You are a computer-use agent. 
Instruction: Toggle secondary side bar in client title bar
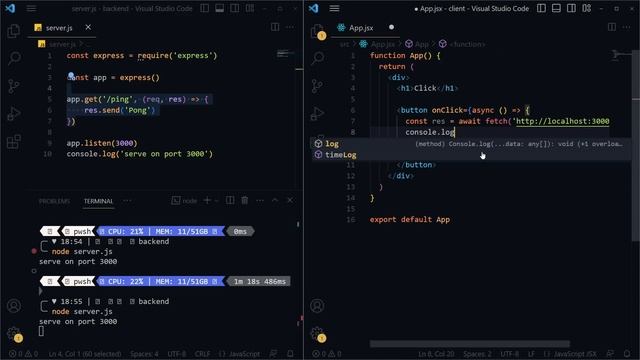pyautogui.click(x=571, y=8)
